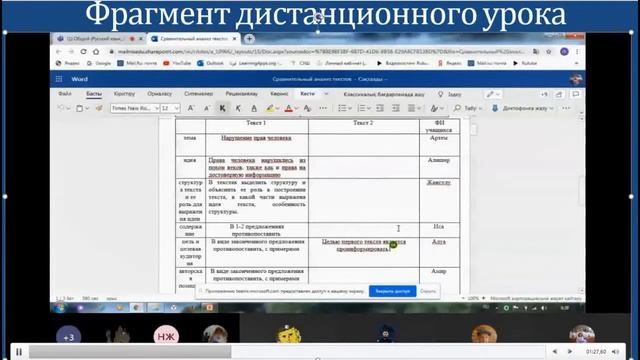Step forward with the next frame arrow
Viewport: 640px width, 360px height.
pyautogui.click(x=570, y=351)
